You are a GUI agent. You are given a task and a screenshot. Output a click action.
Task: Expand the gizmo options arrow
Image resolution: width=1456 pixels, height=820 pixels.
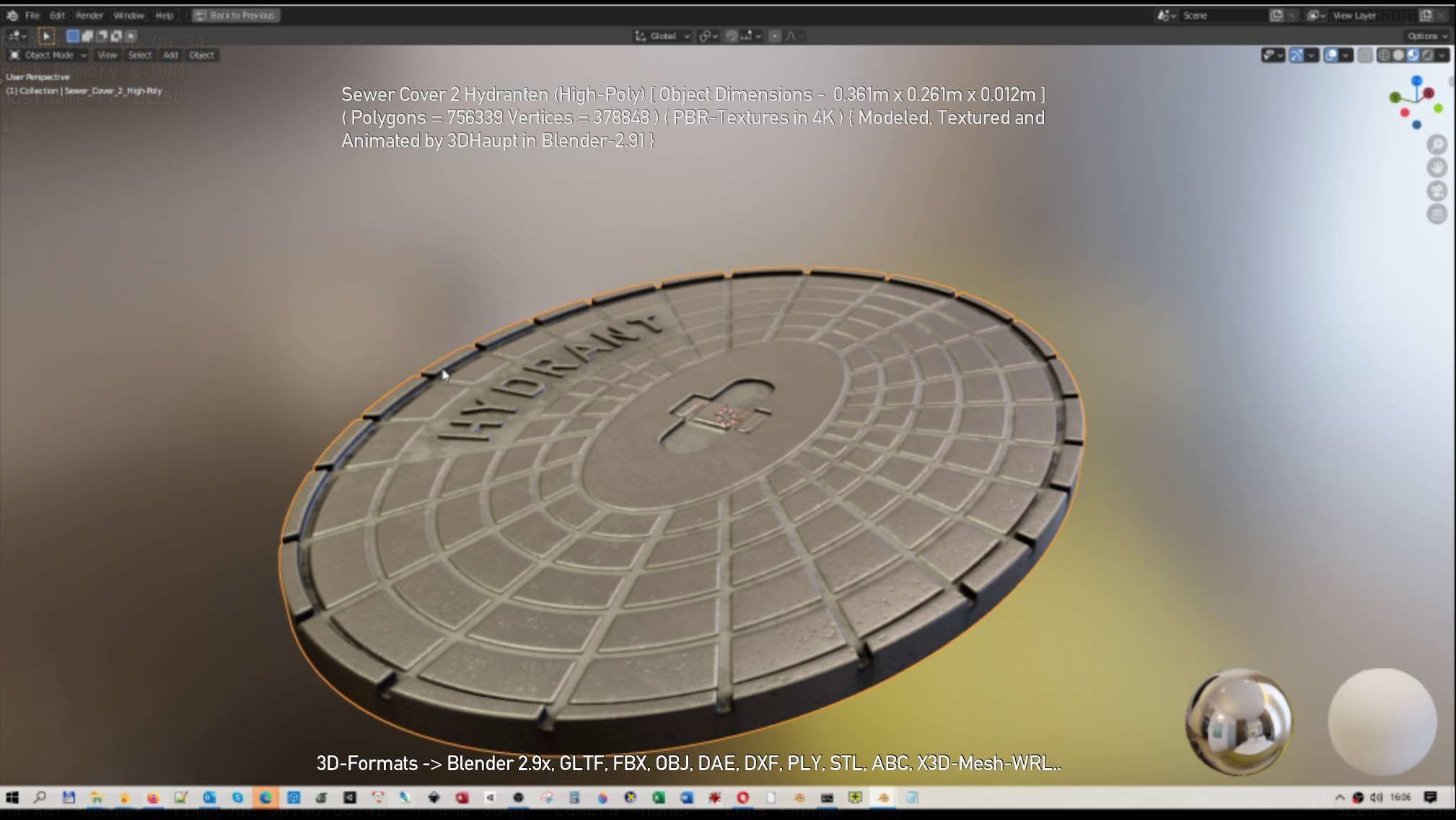(1312, 55)
